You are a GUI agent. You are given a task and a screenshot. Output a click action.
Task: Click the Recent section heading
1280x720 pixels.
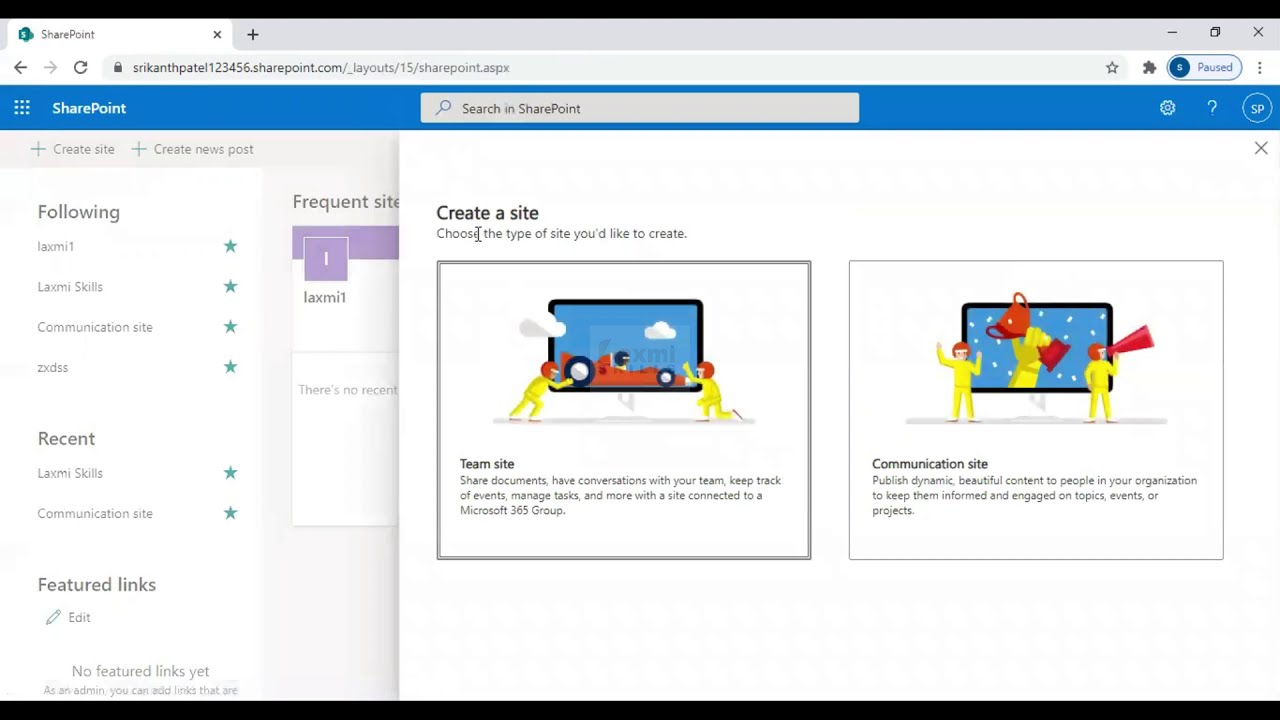66,438
